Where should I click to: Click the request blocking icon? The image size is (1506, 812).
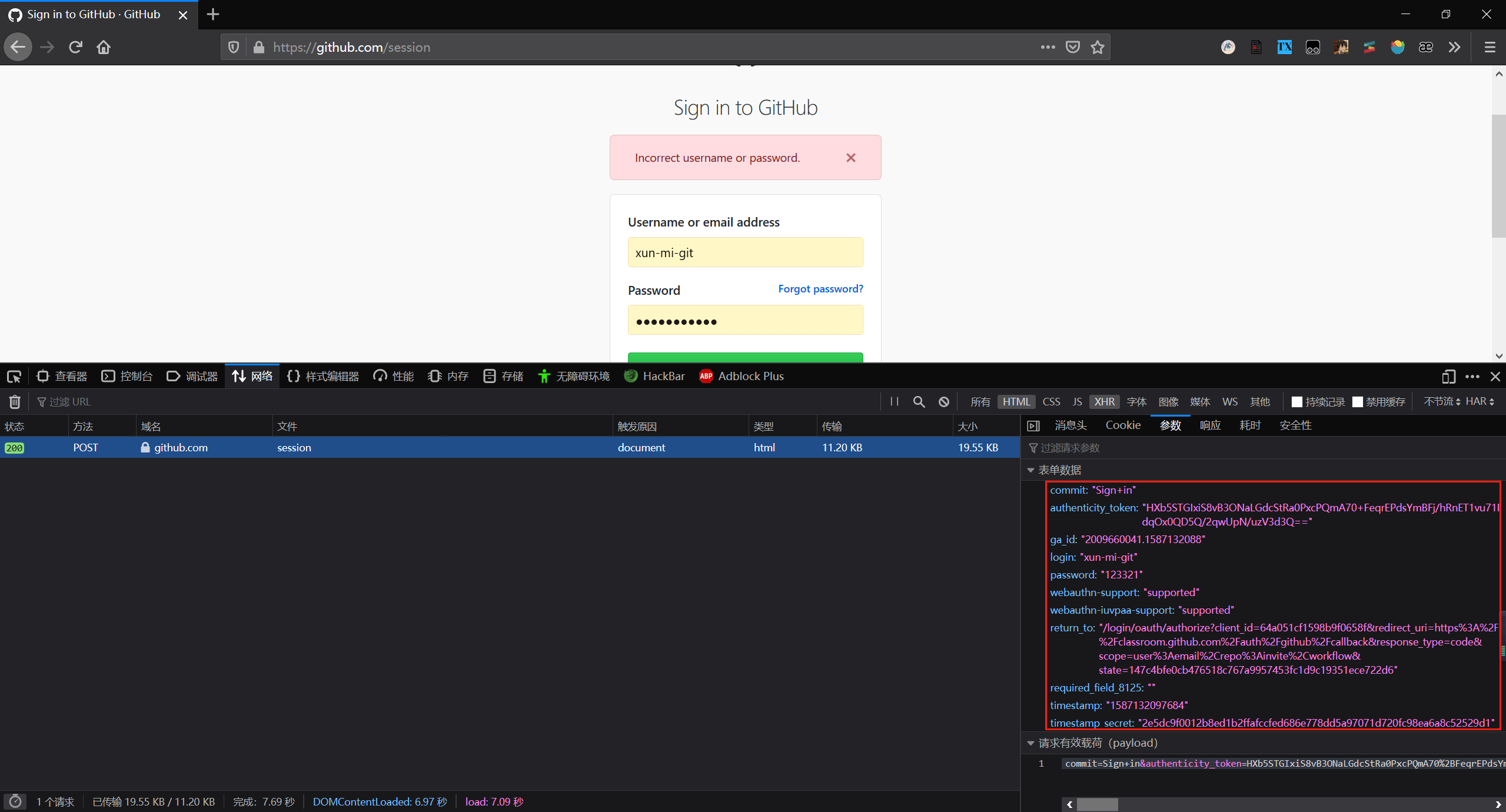(944, 402)
